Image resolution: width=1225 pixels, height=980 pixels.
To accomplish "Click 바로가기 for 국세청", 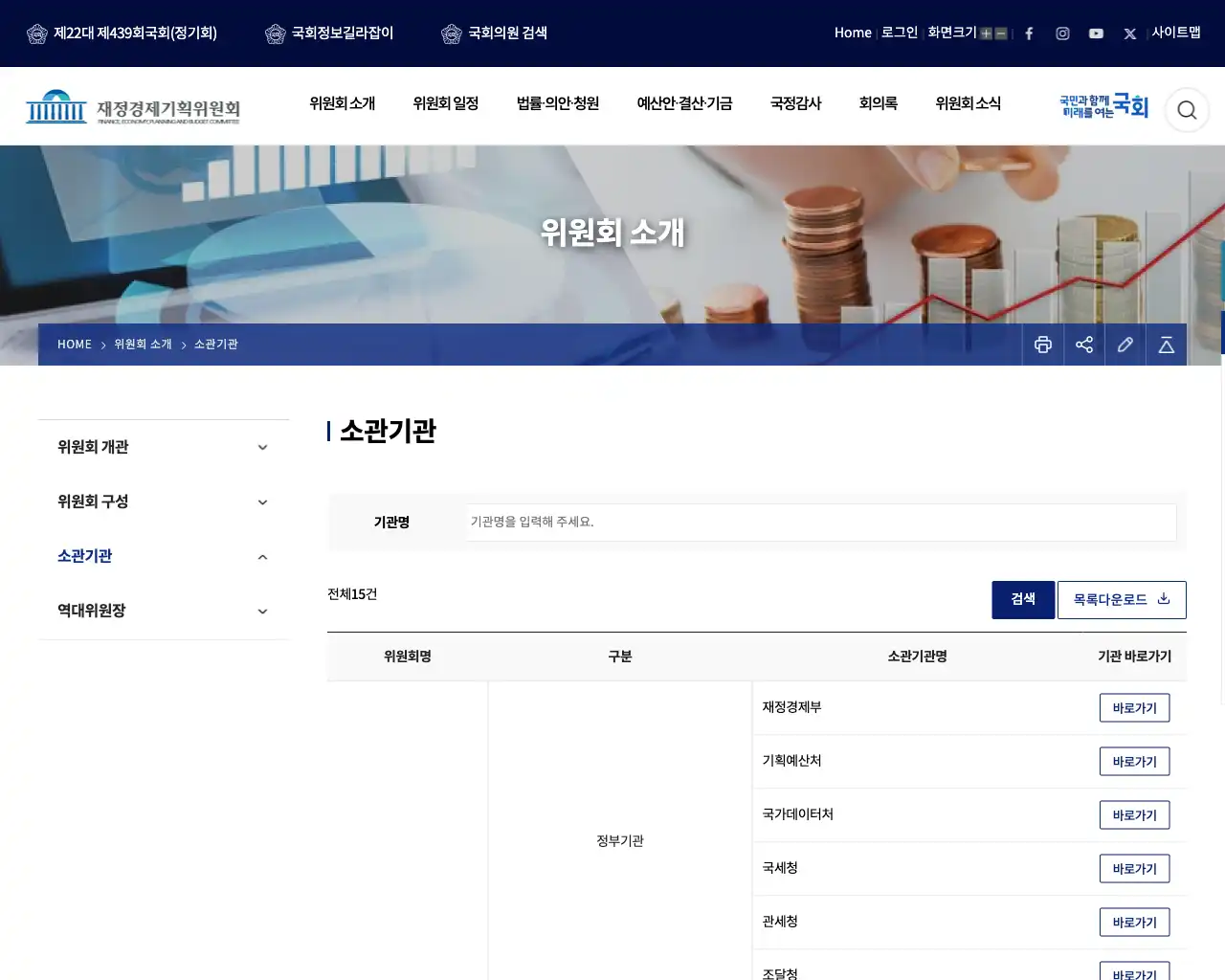I will [x=1135, y=869].
